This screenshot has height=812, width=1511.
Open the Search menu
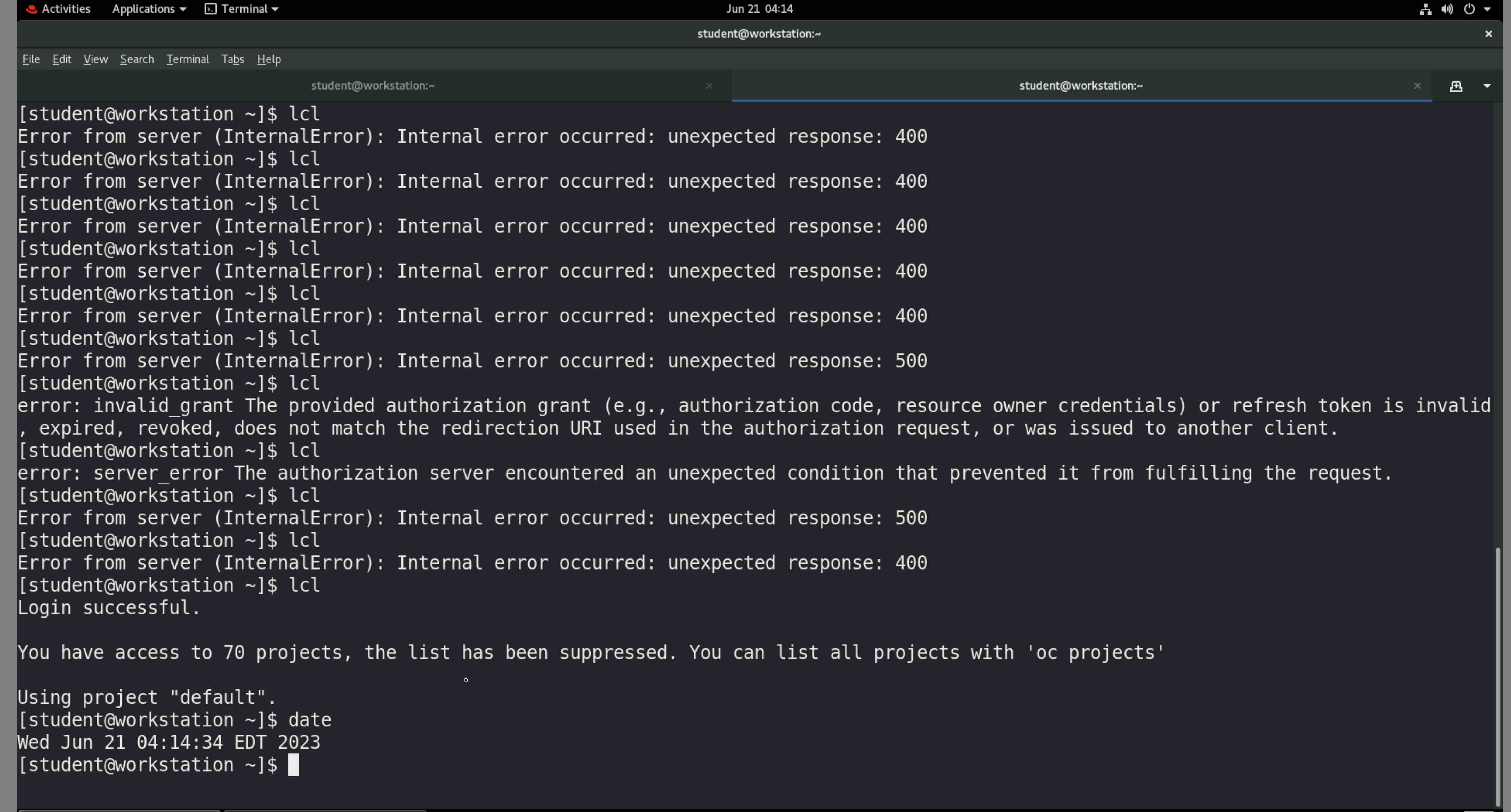pos(137,59)
